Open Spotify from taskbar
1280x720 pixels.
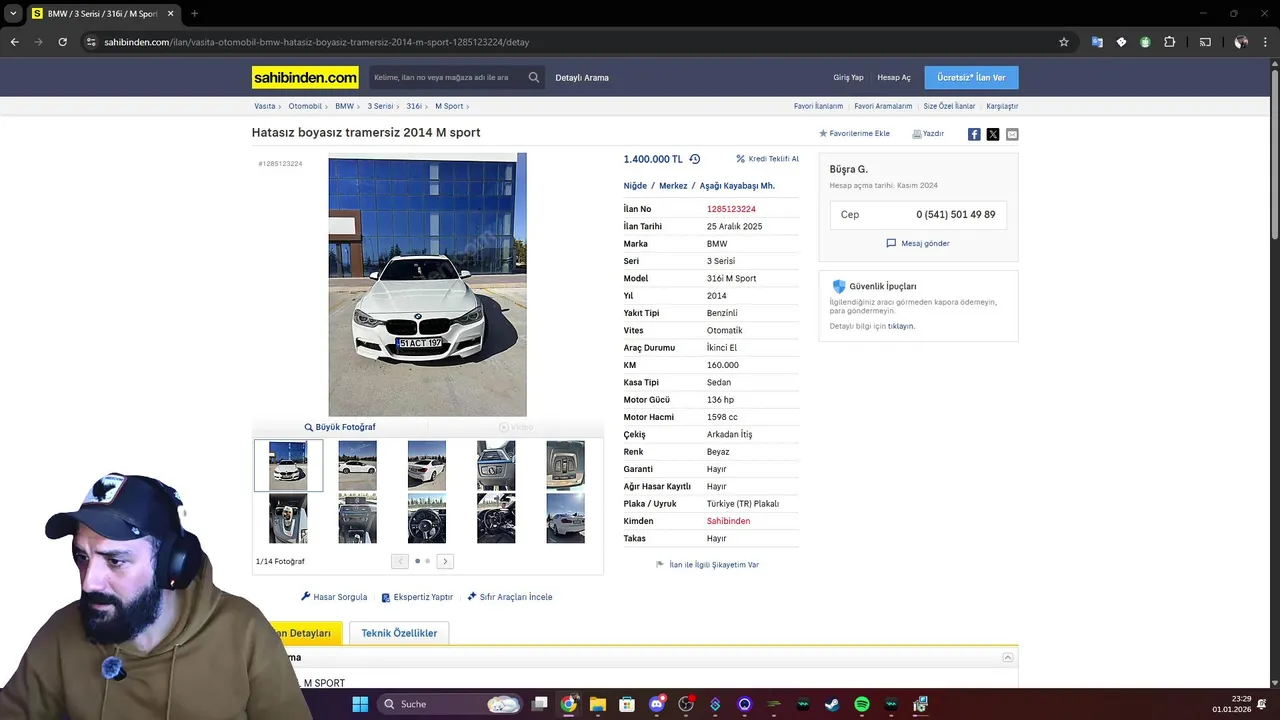(862, 704)
